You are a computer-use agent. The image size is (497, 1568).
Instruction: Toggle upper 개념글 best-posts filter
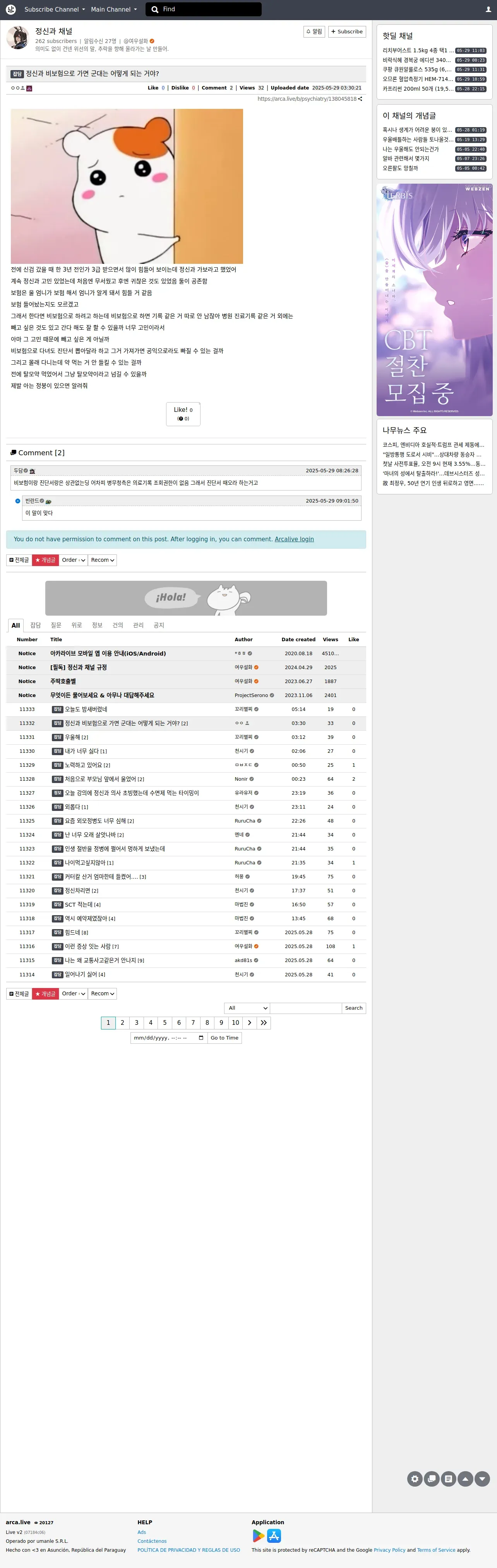click(x=46, y=560)
